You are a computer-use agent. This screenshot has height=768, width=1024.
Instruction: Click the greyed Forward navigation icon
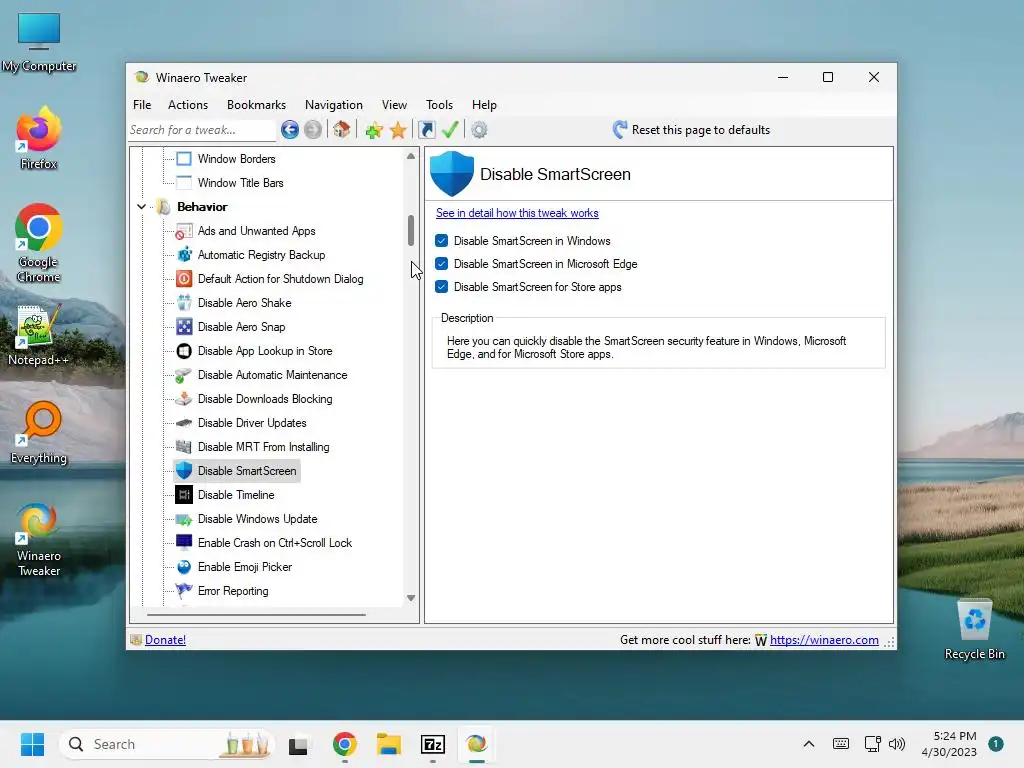click(313, 130)
